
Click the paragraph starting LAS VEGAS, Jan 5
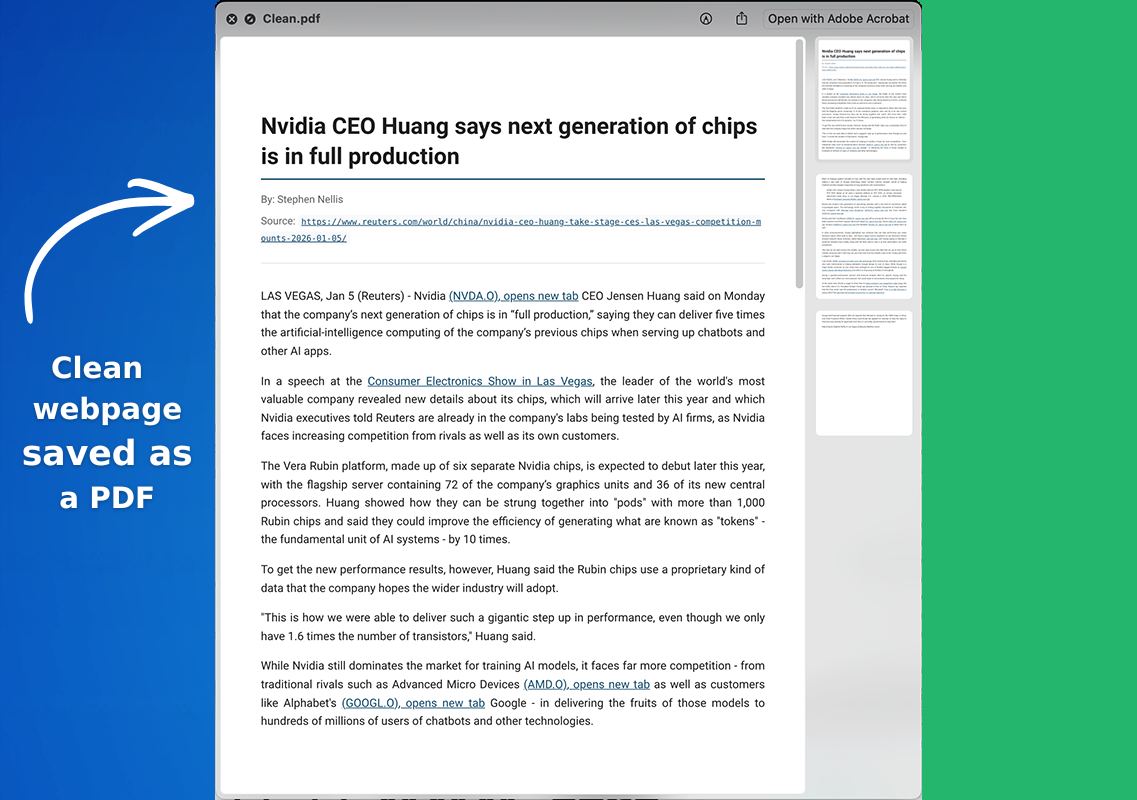[513, 323]
